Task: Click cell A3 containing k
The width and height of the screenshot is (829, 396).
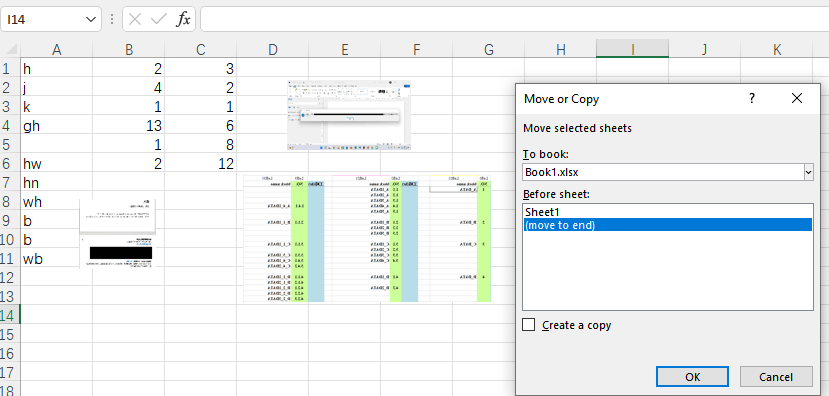Action: click(57, 107)
